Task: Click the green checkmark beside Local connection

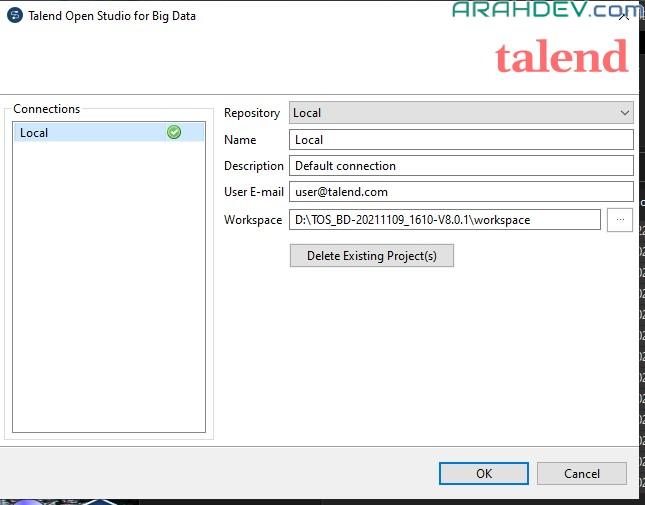Action: (x=174, y=132)
